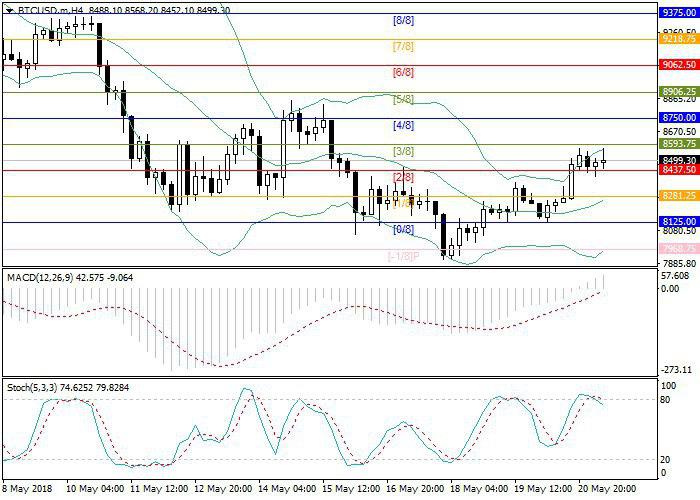Click the [4/8] Murrey level label
Screen dimensions: 700x500
pos(403,125)
